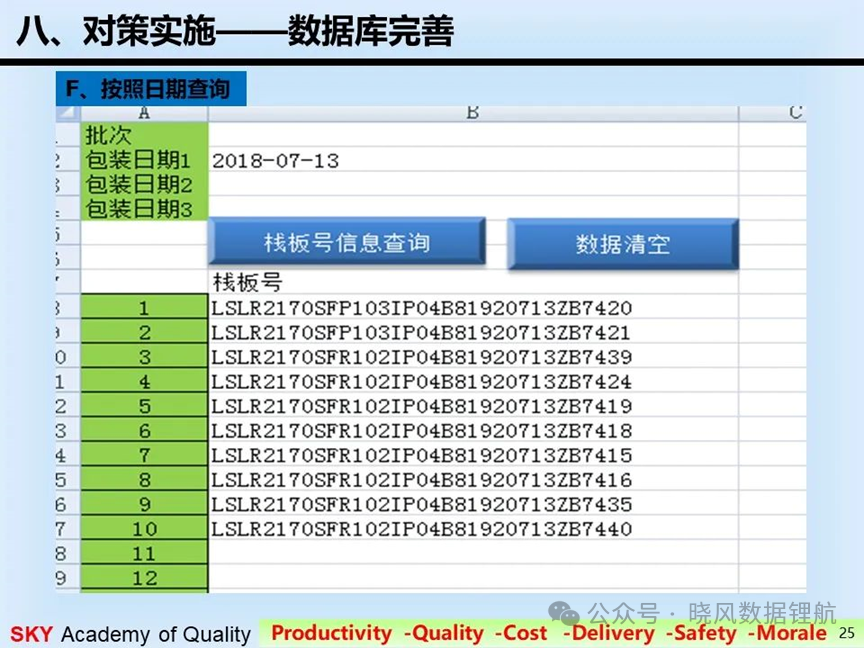Select the 包装日期2 label cell
This screenshot has height=648, width=864.
[x=144, y=184]
